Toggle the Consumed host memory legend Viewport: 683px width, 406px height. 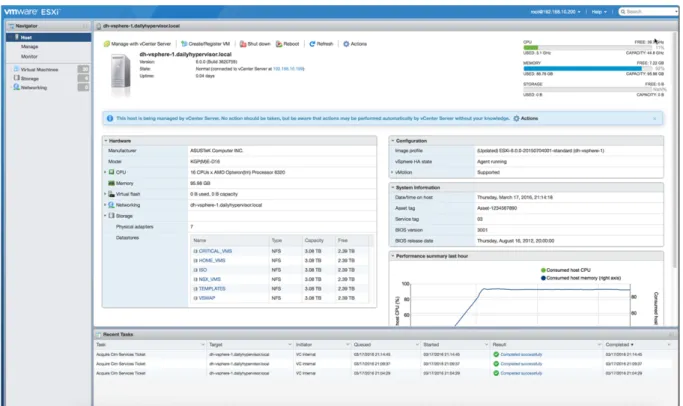pos(581,278)
